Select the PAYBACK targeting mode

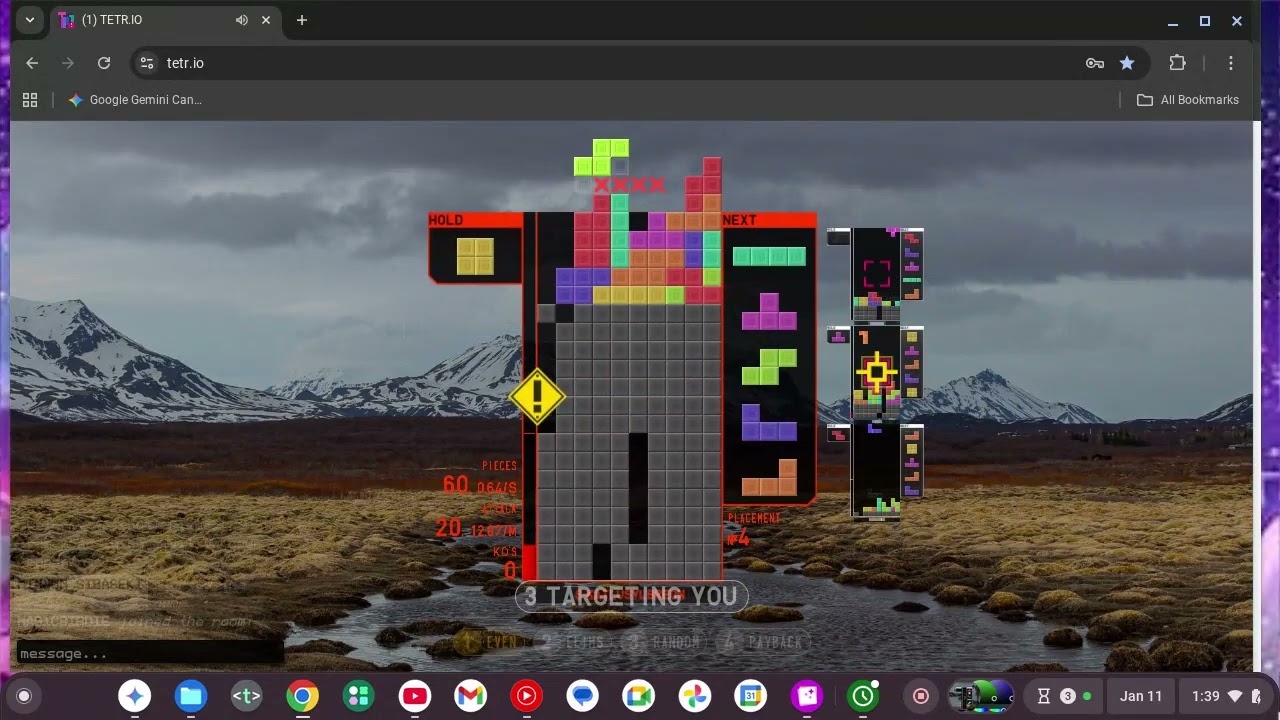coord(761,642)
